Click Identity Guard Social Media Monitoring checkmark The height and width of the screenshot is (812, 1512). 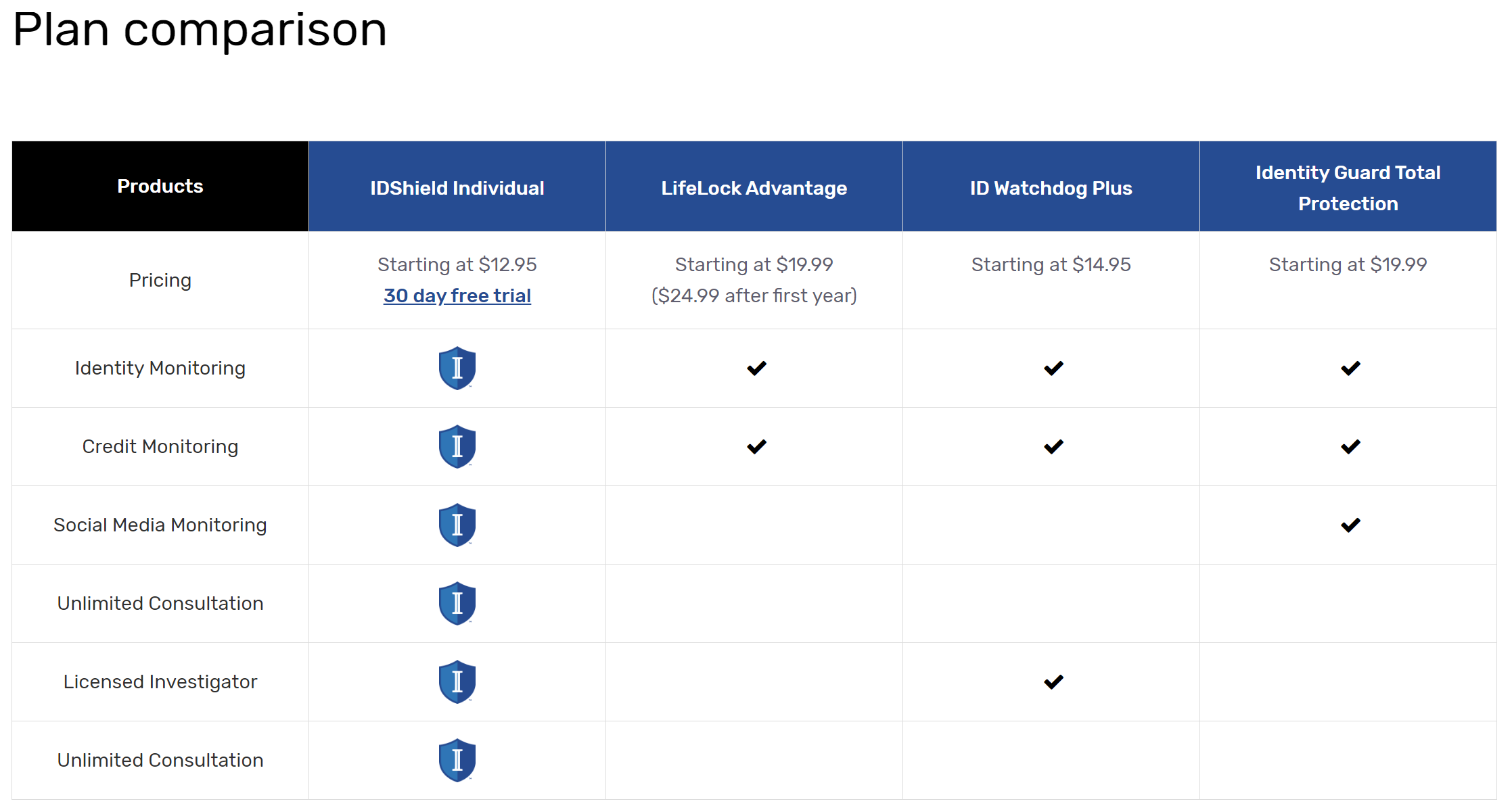tap(1350, 525)
